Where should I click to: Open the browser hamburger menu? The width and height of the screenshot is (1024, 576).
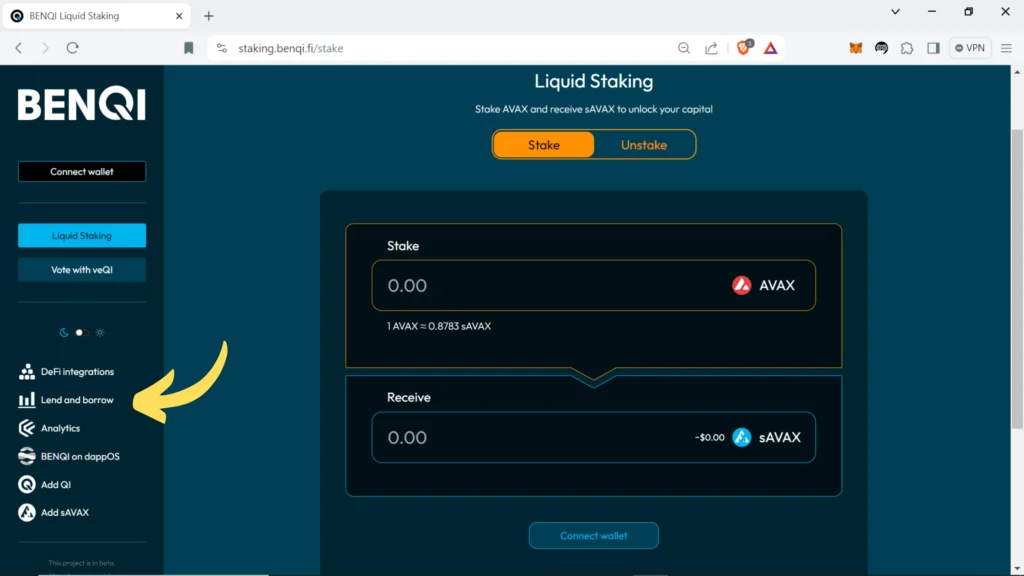pos(1006,48)
